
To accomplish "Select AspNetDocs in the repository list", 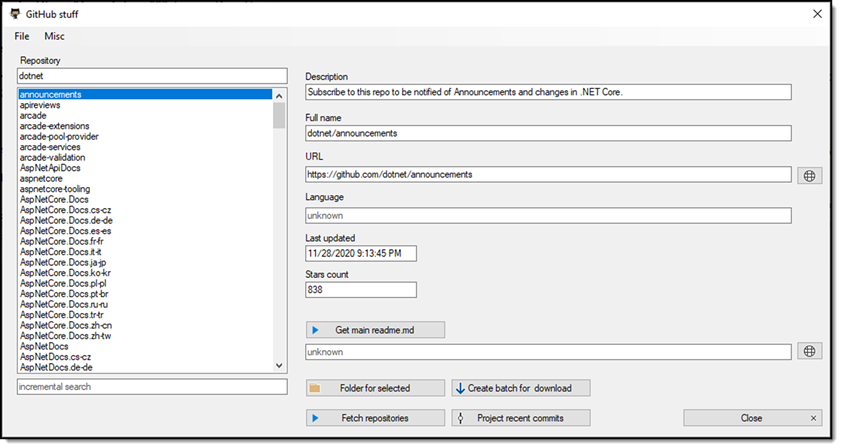I will click(44, 346).
